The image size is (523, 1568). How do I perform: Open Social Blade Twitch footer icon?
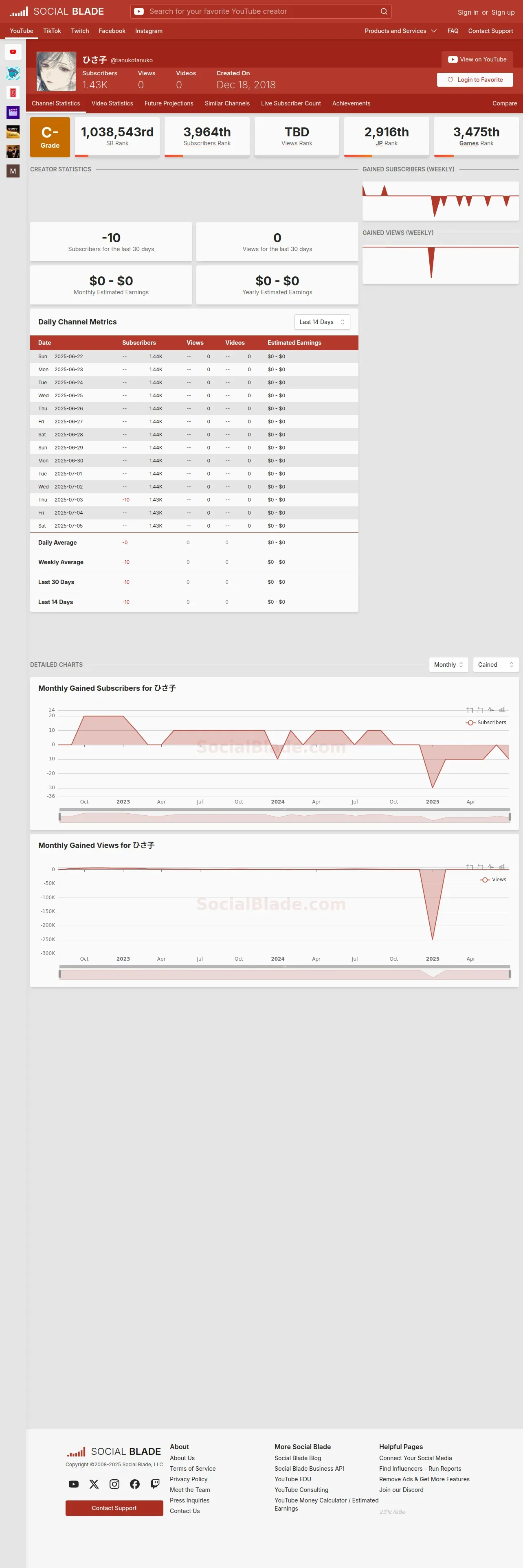(x=155, y=1484)
